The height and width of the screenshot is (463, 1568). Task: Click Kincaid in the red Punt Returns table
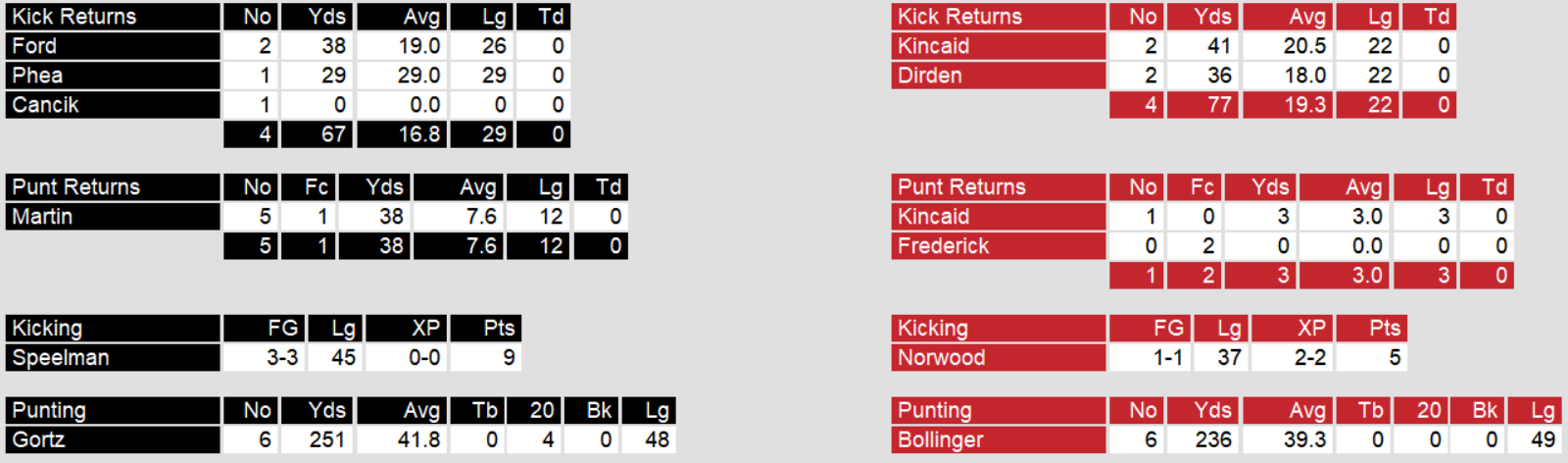point(933,217)
